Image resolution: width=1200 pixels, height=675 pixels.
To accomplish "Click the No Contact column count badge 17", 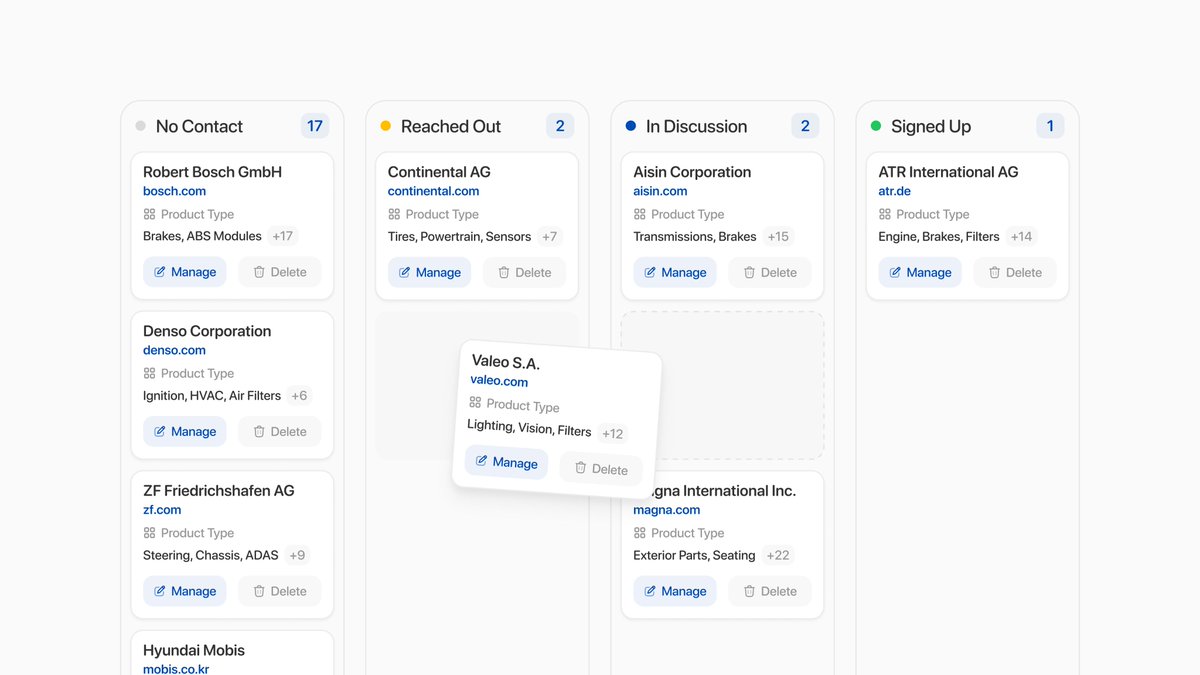I will (x=315, y=126).
